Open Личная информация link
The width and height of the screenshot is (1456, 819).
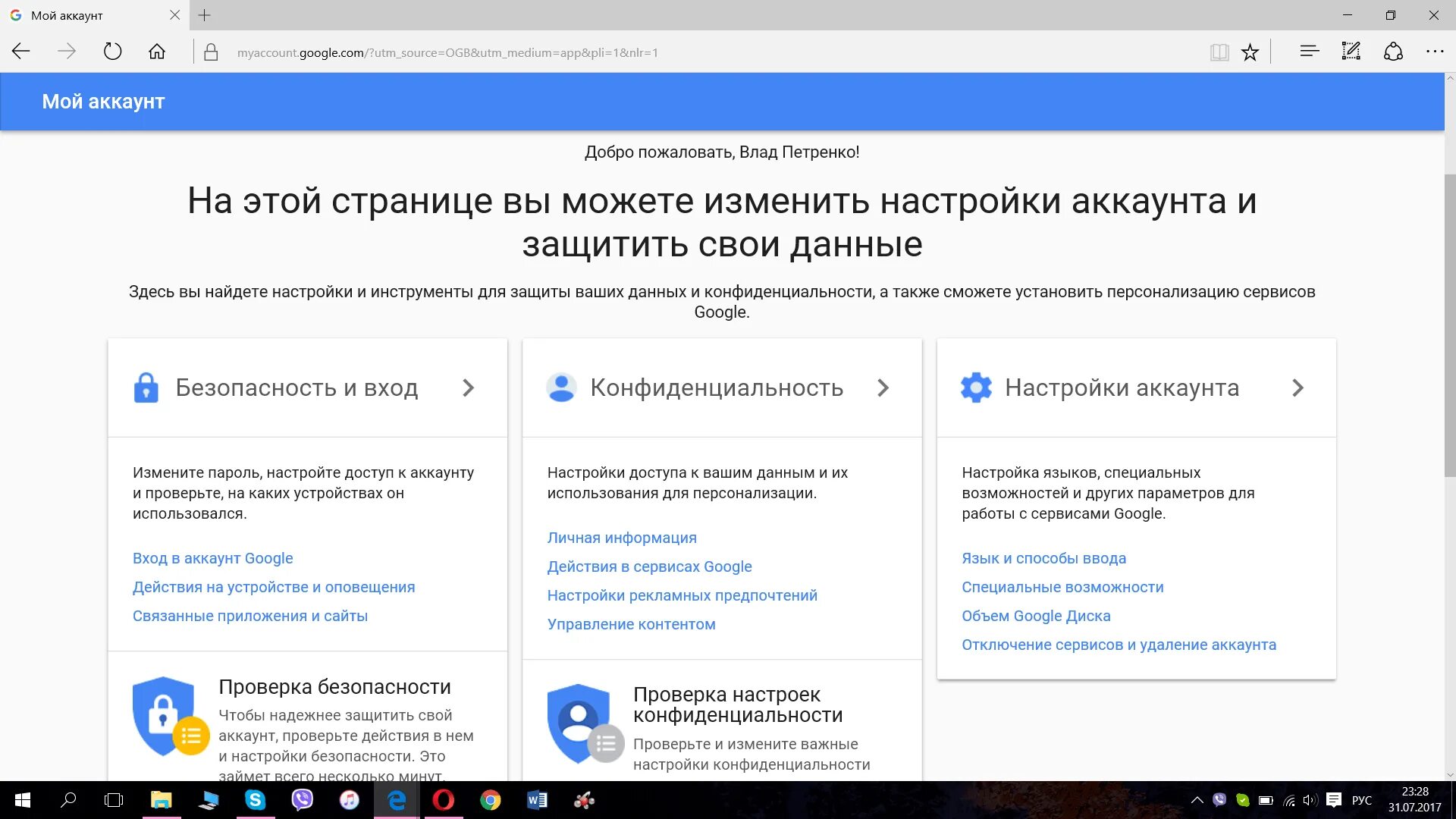(x=622, y=538)
